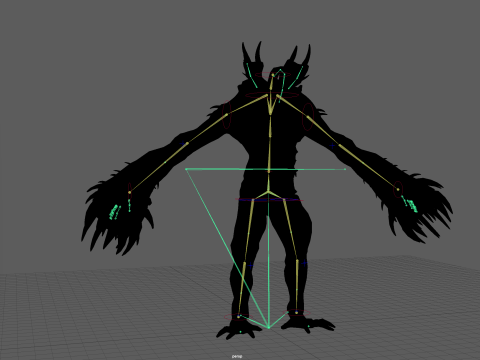Image resolution: width=480 pixels, height=360 pixels.
Task: Select the yellow head joint between the horns
Action: [273, 76]
